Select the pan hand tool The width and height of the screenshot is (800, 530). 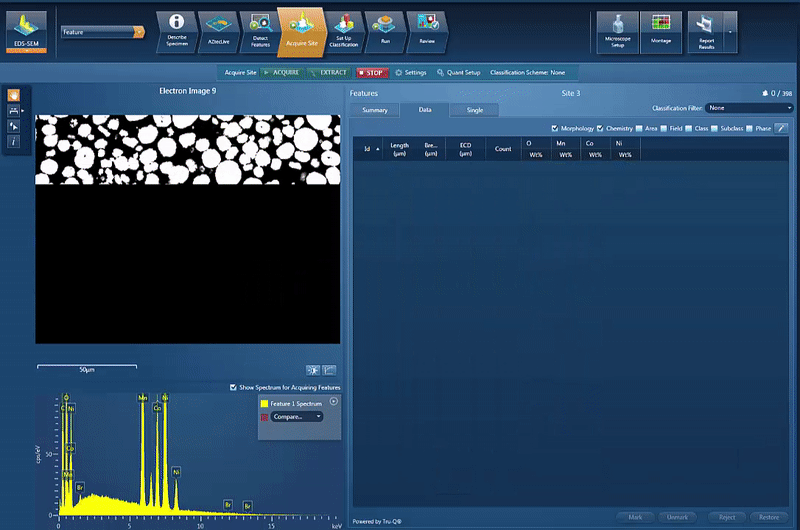tap(14, 95)
